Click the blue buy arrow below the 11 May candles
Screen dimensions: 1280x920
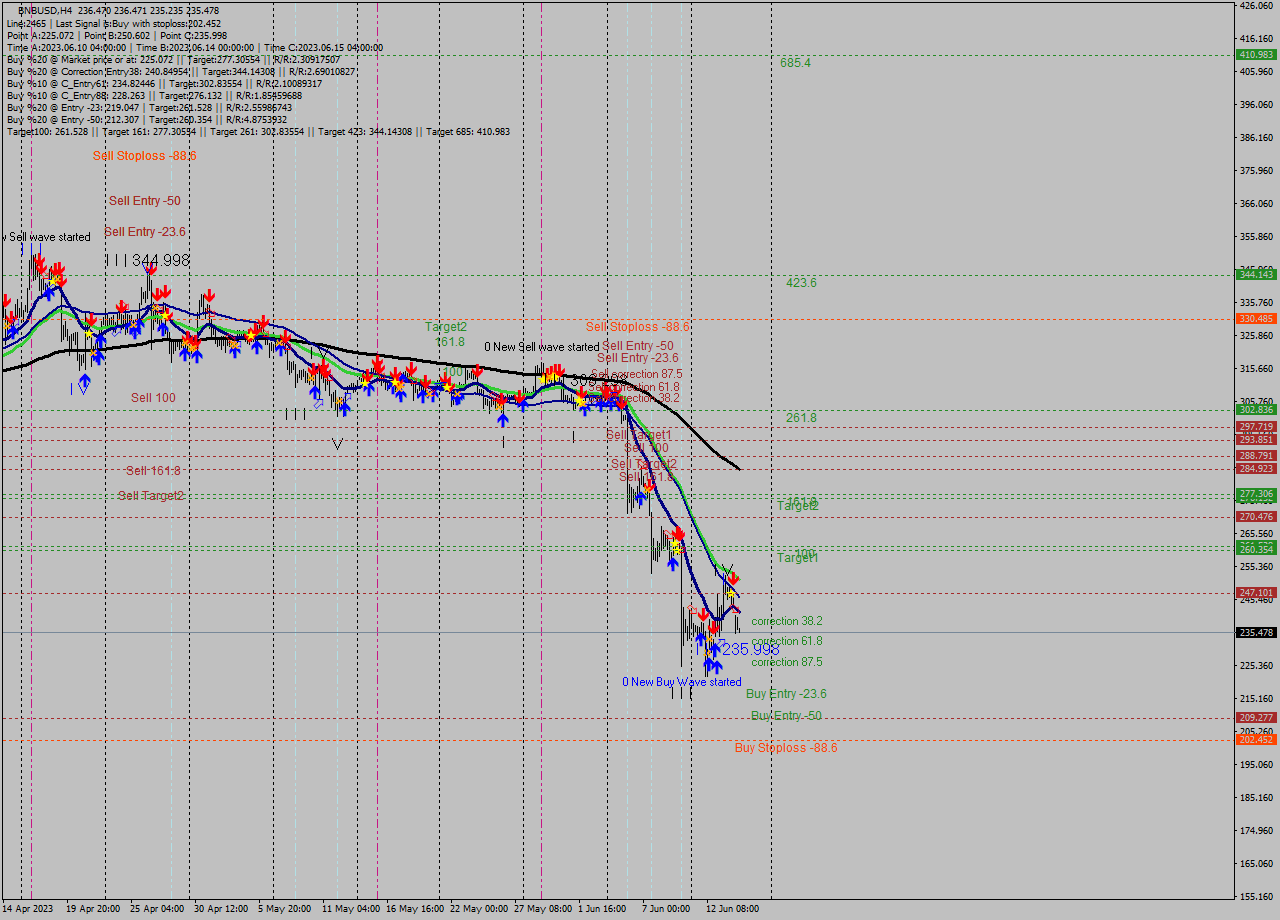343,408
